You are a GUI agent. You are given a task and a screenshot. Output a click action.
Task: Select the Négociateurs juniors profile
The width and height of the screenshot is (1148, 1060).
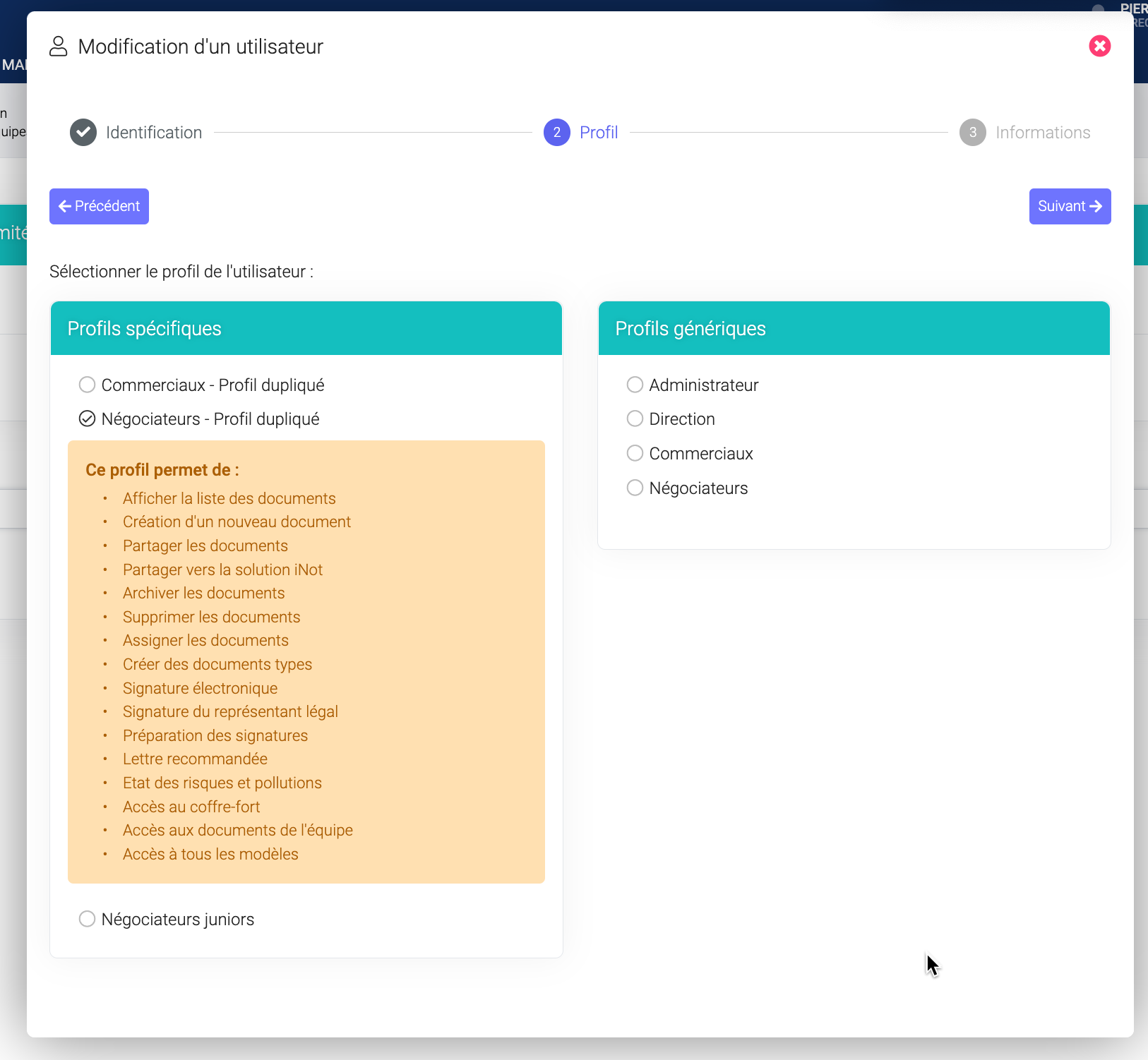[87, 919]
